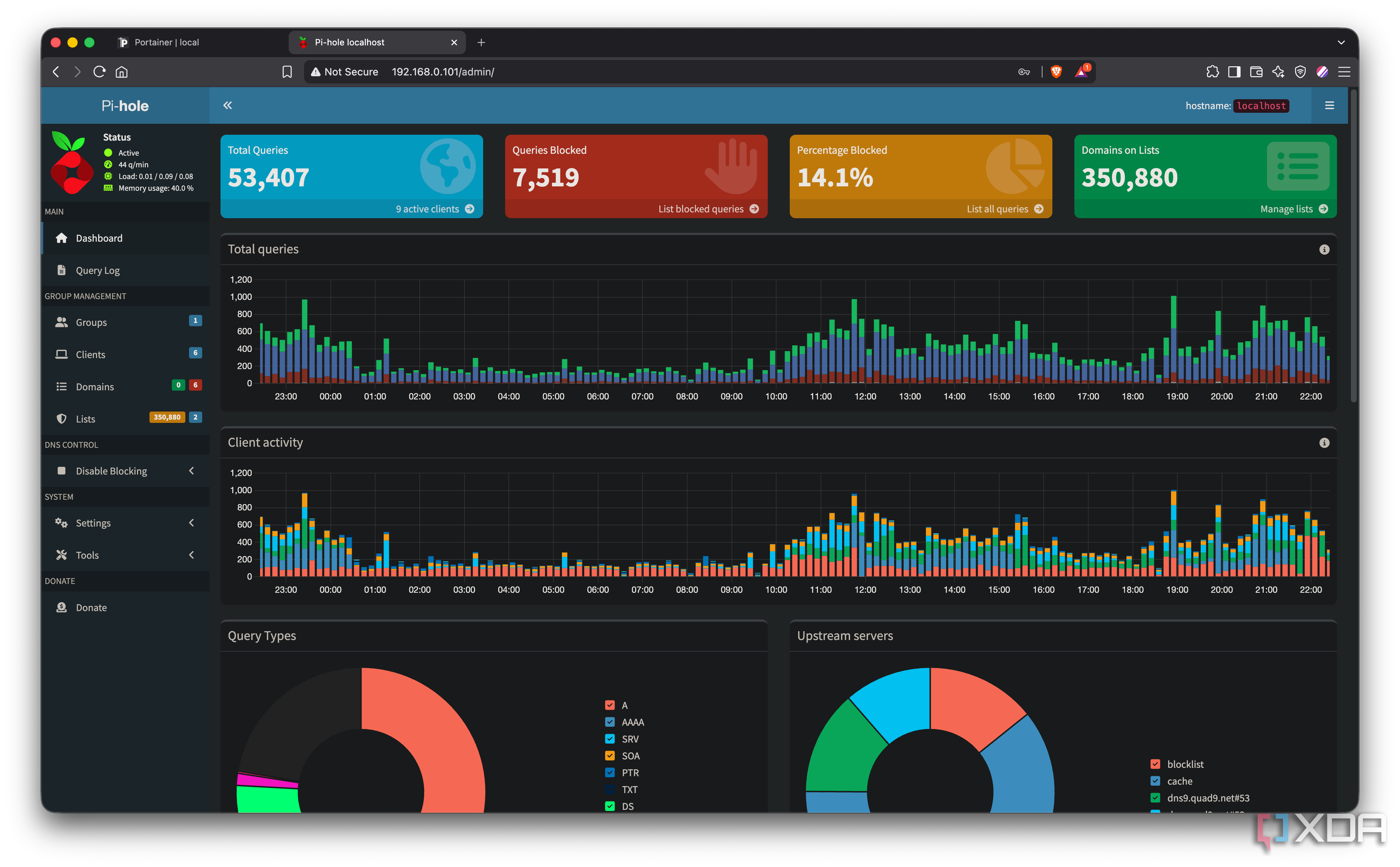
Task: Click the page vertical scrollbar
Action: (x=1353, y=246)
